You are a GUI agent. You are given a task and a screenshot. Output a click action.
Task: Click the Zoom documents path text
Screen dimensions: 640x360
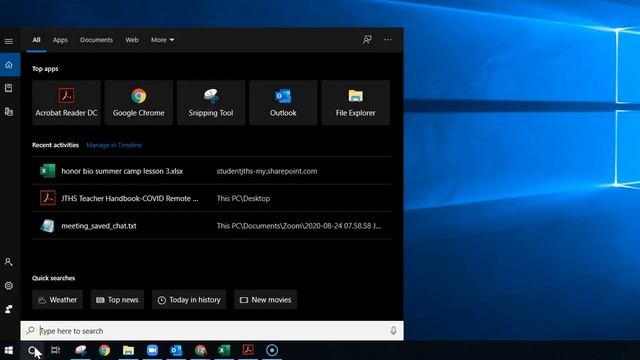point(299,226)
